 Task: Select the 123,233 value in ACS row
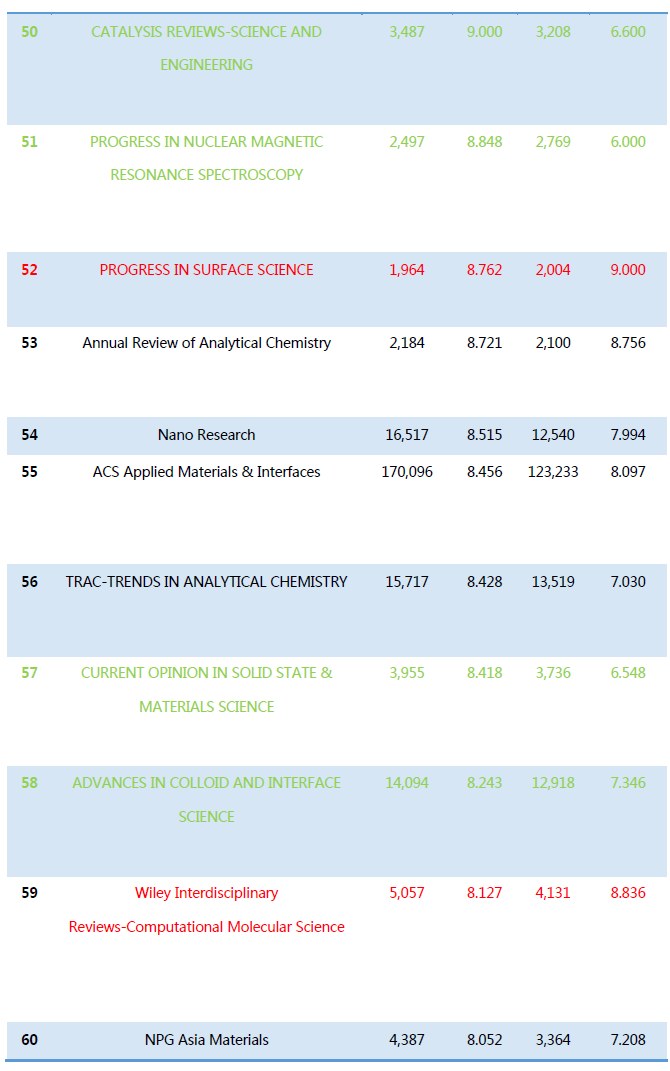click(553, 472)
